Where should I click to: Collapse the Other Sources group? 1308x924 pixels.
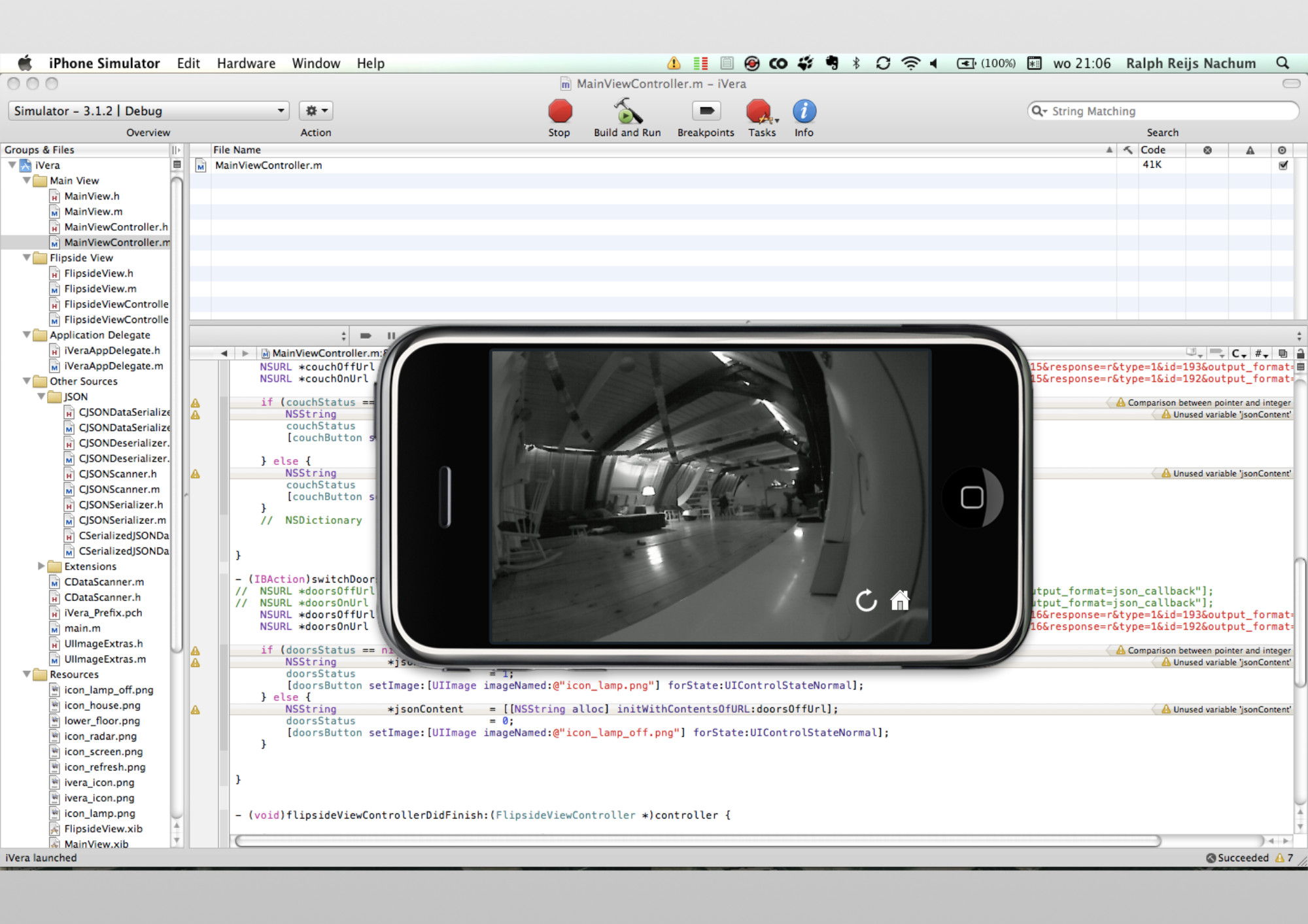(x=26, y=381)
